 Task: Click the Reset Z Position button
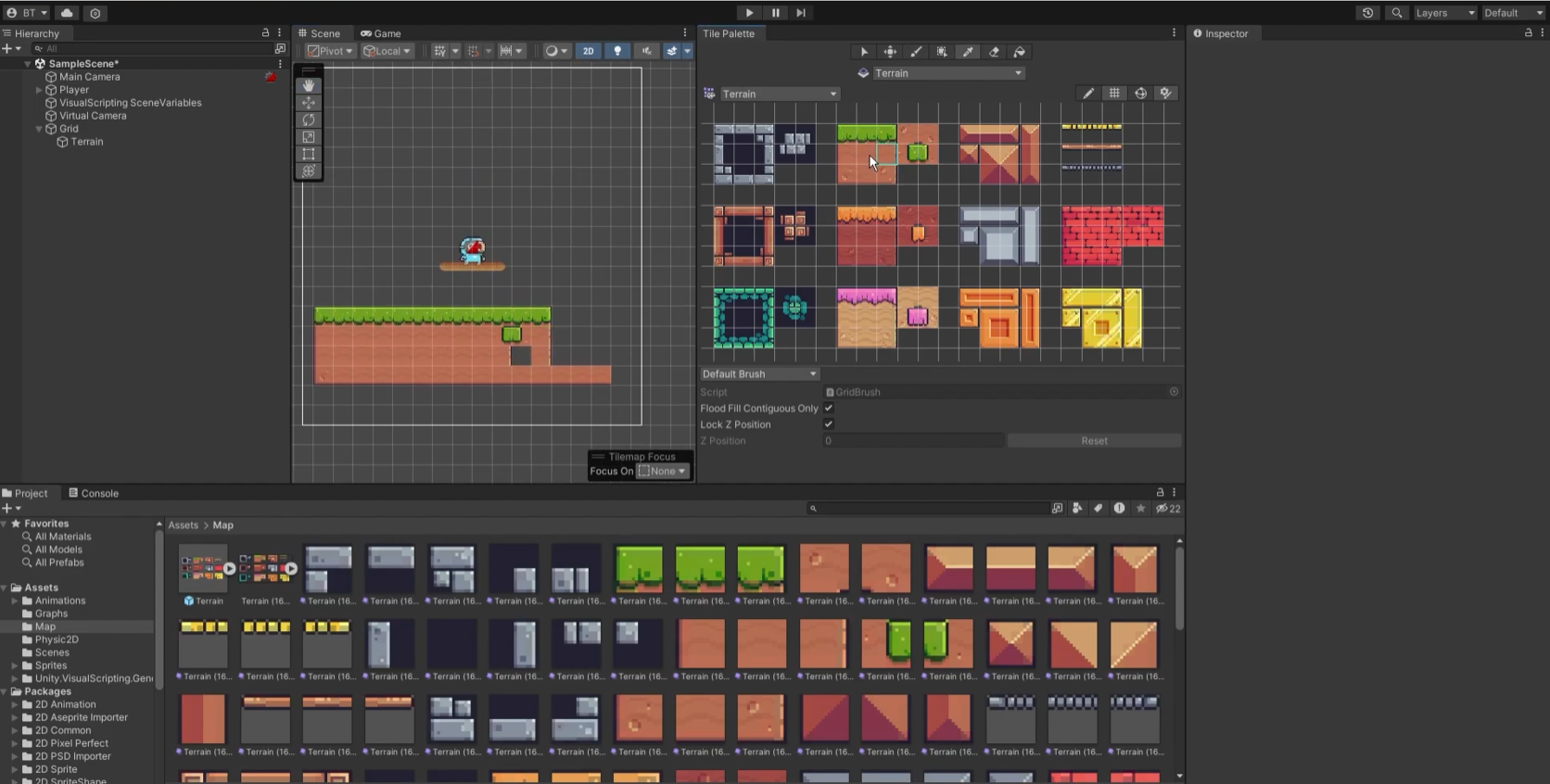tap(1094, 441)
